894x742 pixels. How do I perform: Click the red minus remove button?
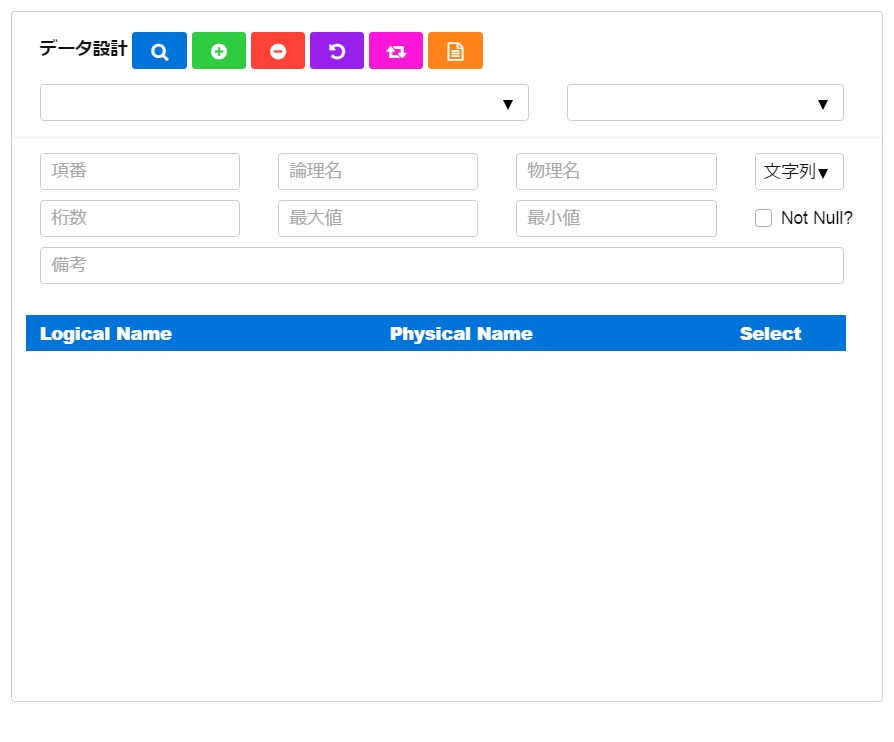pyautogui.click(x=278, y=51)
